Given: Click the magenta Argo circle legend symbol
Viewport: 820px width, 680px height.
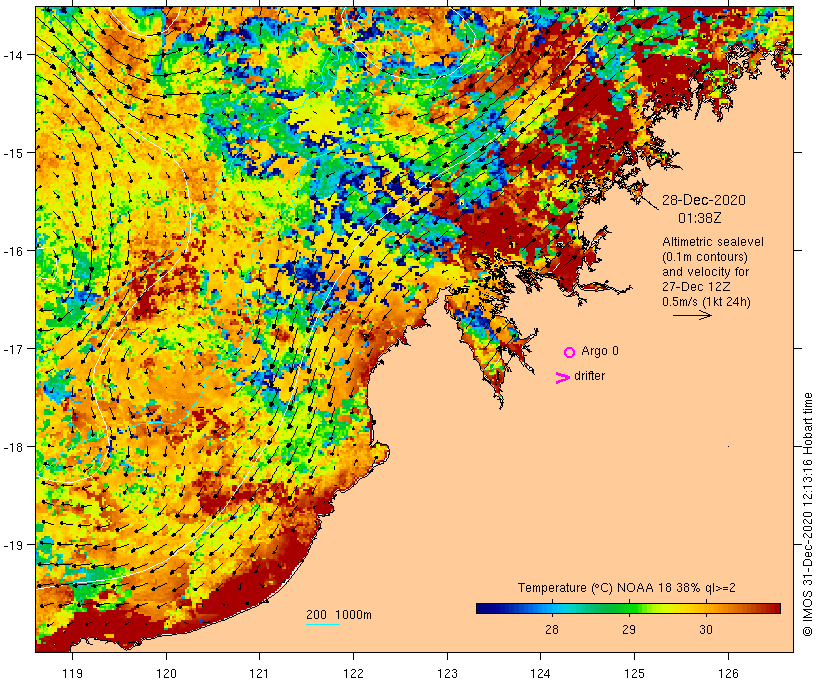Looking at the screenshot, I should click(x=570, y=352).
